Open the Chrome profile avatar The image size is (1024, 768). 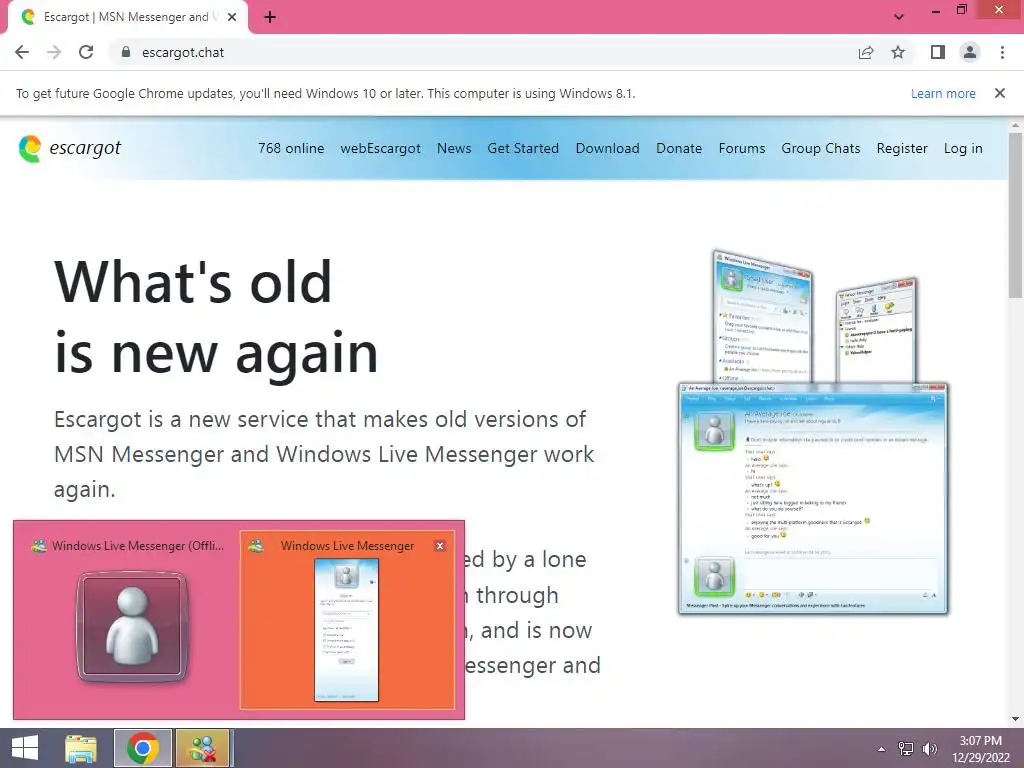970,52
